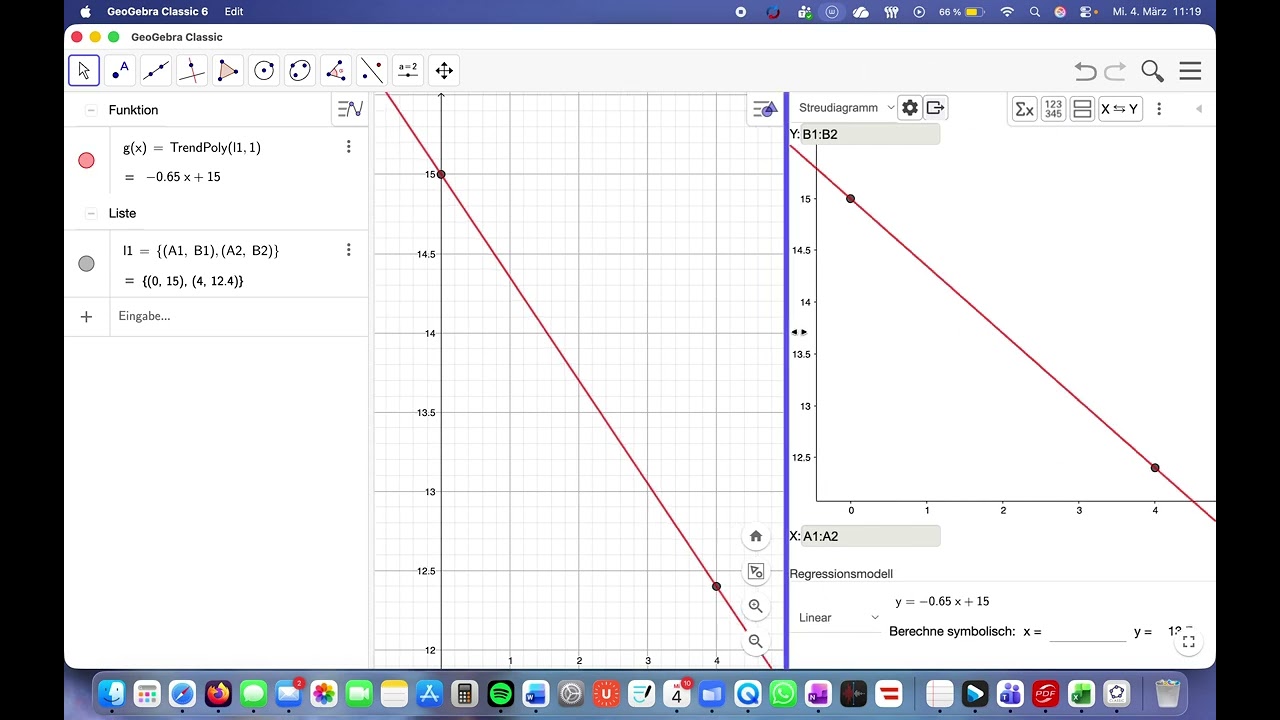Open the Edit menu in the menu bar

(234, 12)
